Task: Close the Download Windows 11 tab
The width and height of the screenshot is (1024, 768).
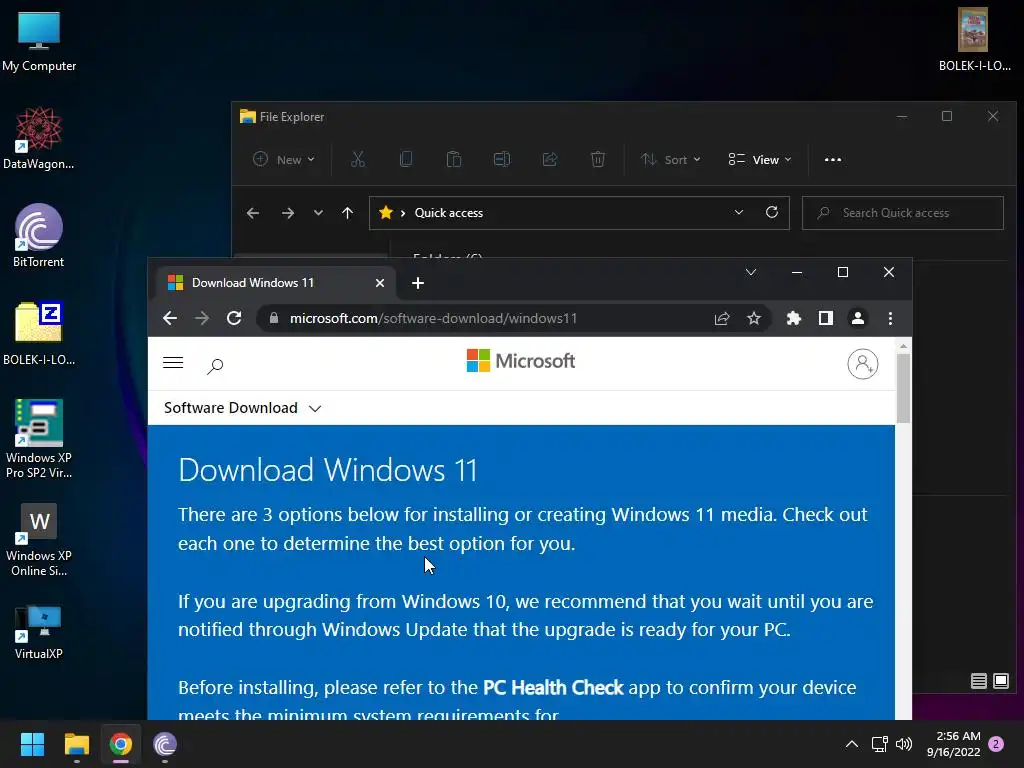Action: tap(380, 283)
